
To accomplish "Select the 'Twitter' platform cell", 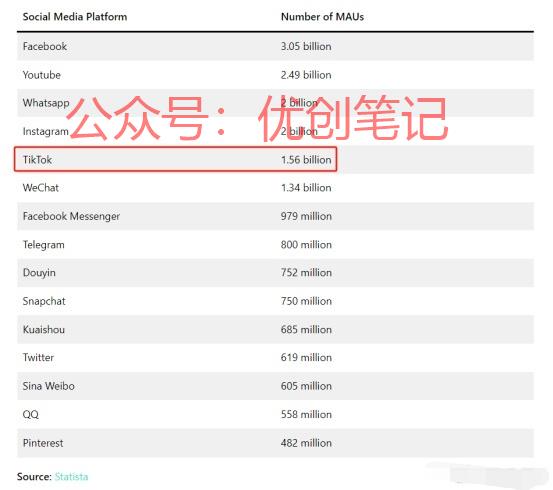I will point(38,358).
